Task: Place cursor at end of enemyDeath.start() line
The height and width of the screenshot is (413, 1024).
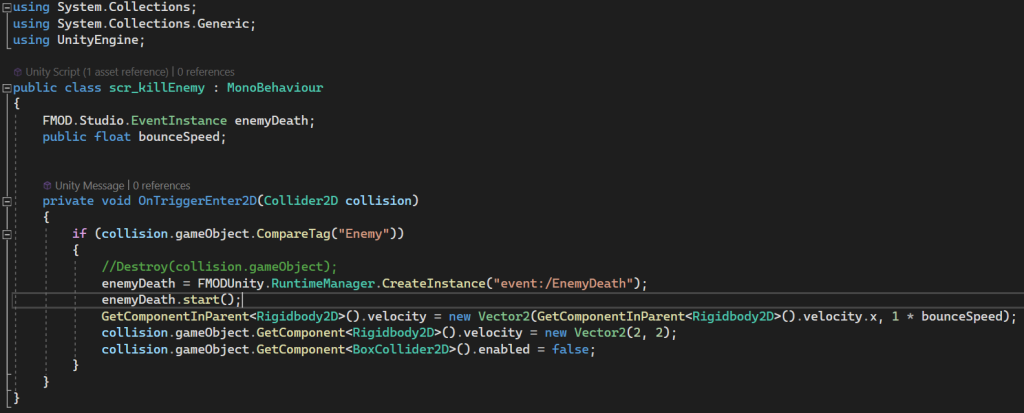Action: click(243, 299)
